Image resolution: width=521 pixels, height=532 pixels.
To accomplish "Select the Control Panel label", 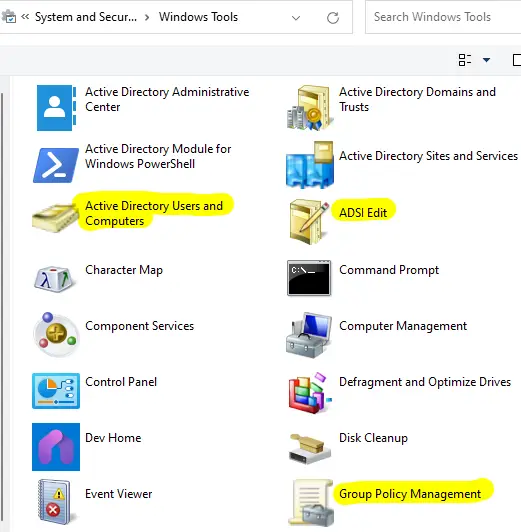I will tap(121, 382).
